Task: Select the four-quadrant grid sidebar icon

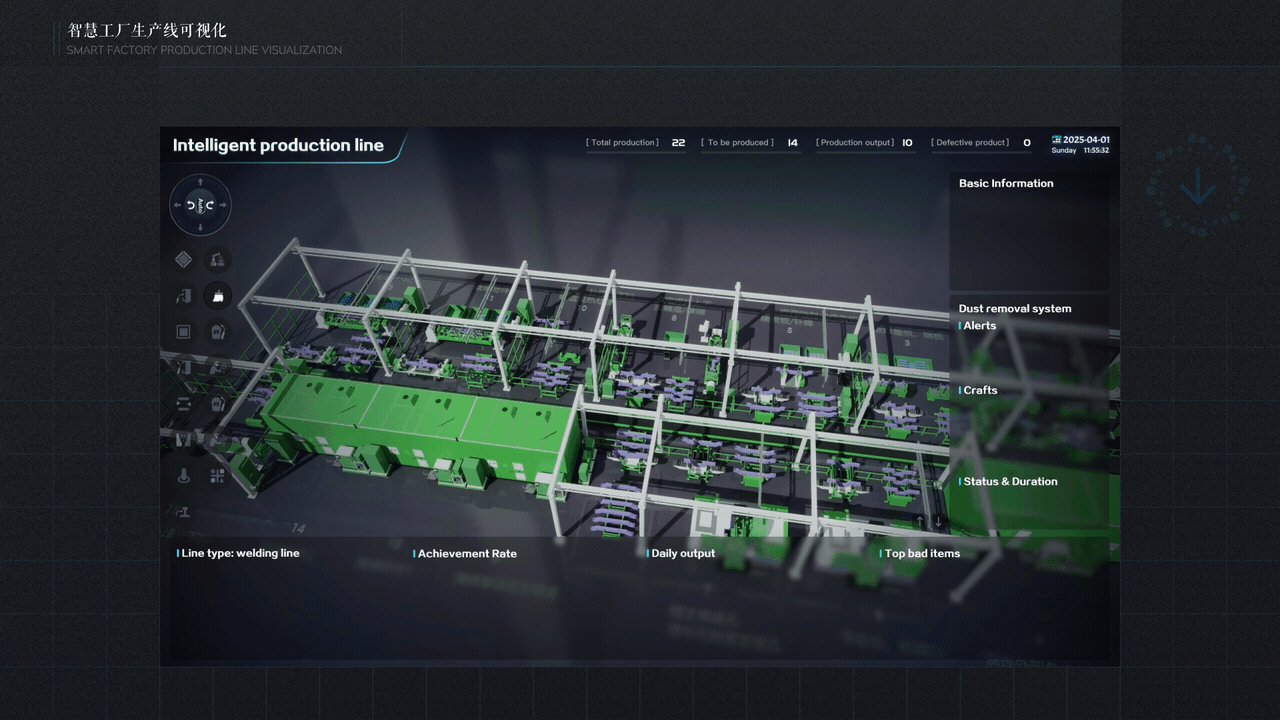Action: click(218, 476)
